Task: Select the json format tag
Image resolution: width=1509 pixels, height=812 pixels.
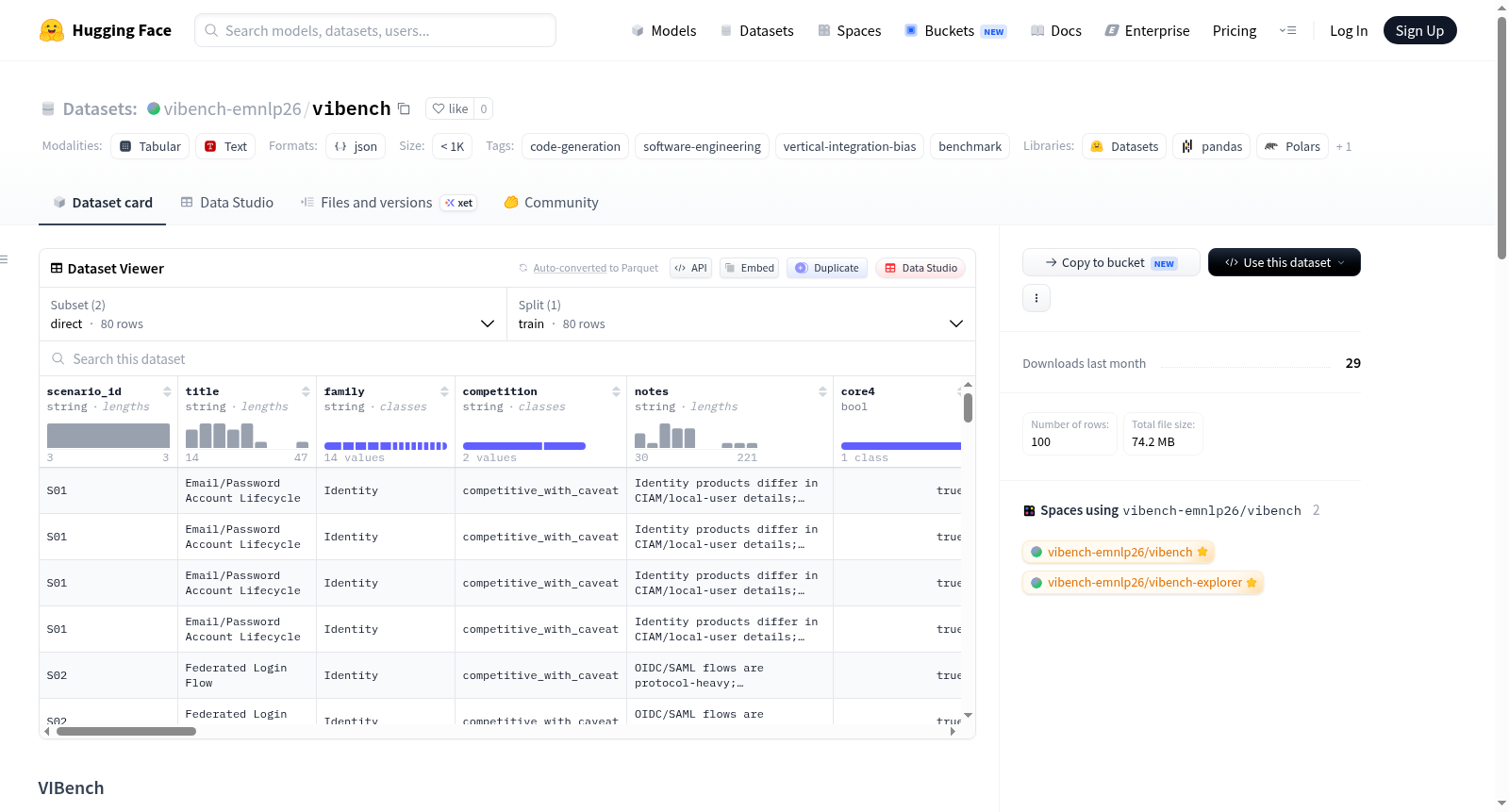Action: point(356,146)
